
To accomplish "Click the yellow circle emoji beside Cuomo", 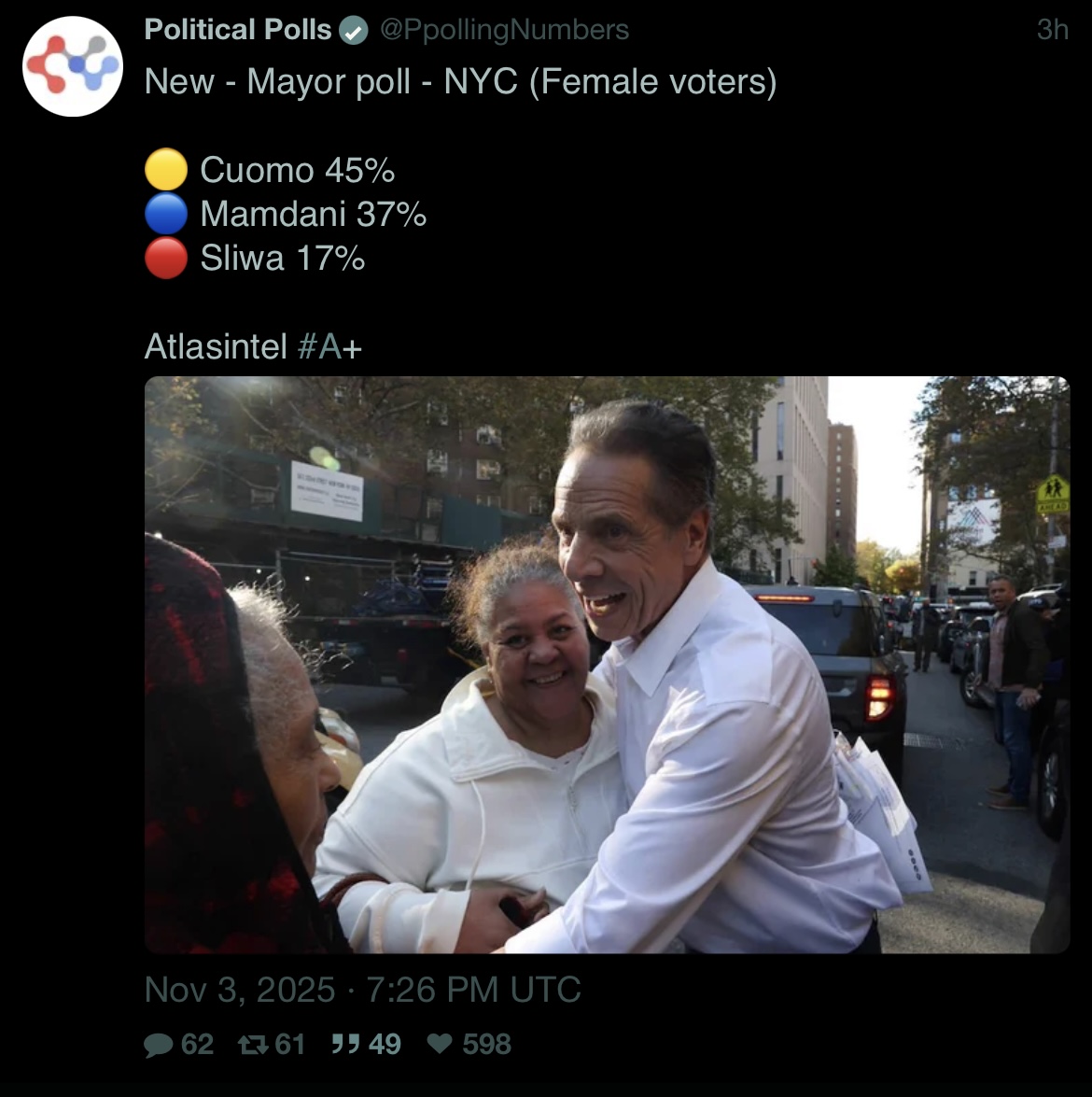I will [x=166, y=169].
